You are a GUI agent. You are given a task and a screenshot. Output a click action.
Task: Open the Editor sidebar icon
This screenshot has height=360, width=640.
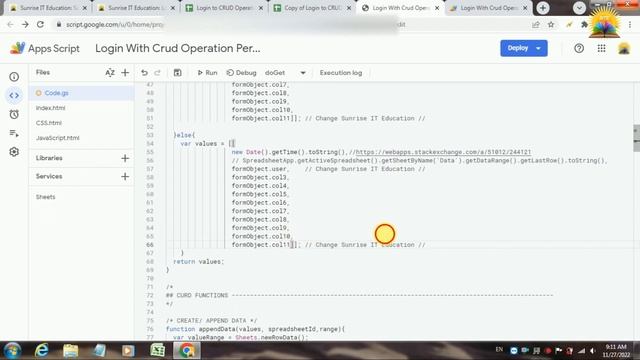click(x=14, y=96)
